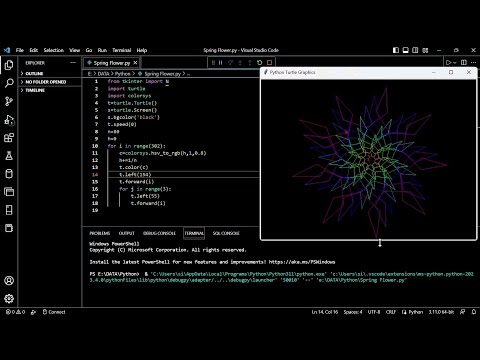
Task: Change file encoding UTF-8
Action: pyautogui.click(x=374, y=312)
